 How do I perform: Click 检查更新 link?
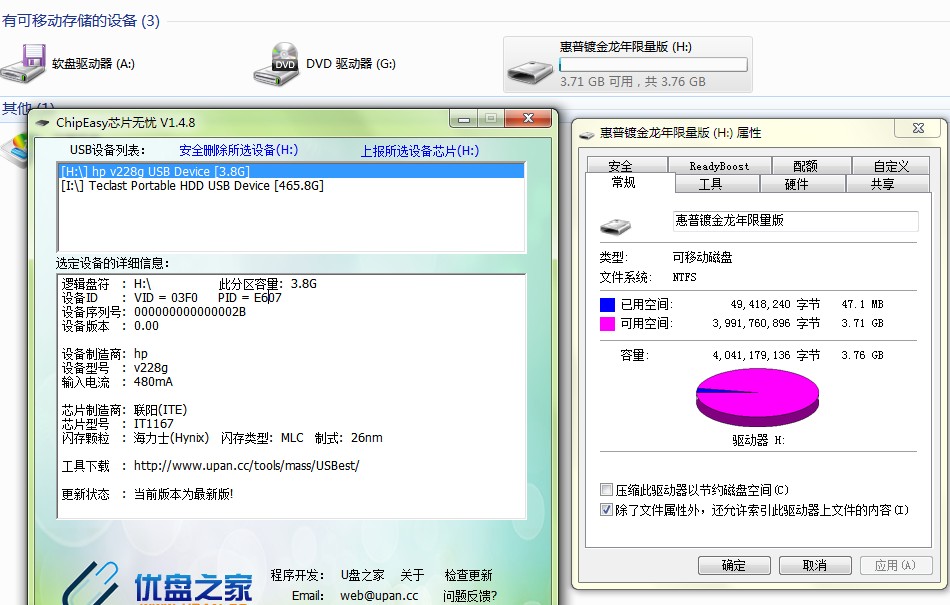[468, 575]
